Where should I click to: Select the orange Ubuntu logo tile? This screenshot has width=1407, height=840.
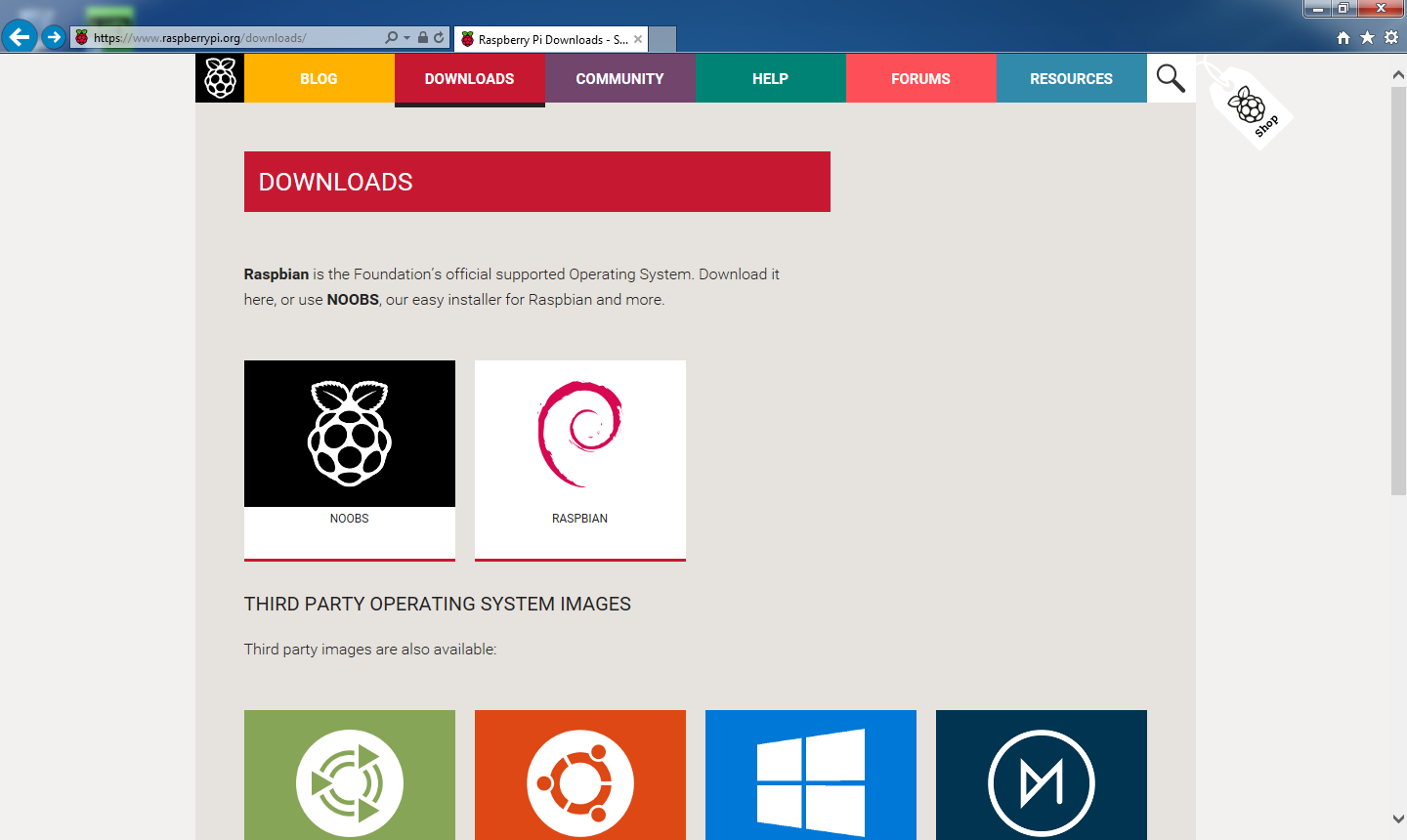tap(580, 775)
